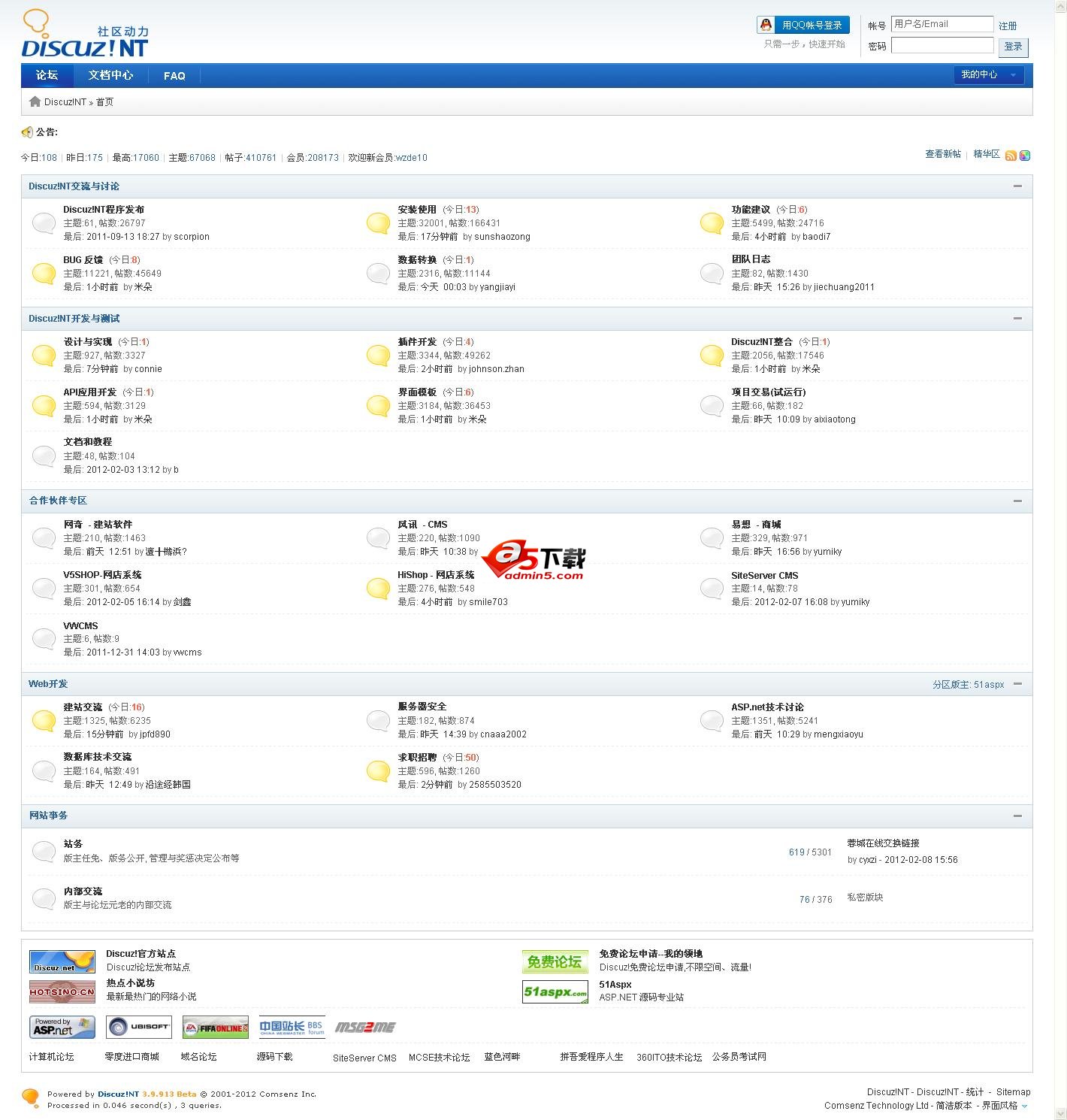Click the 51aspx.com logo banner
Viewport: 1067px width, 1120px height.
(555, 991)
